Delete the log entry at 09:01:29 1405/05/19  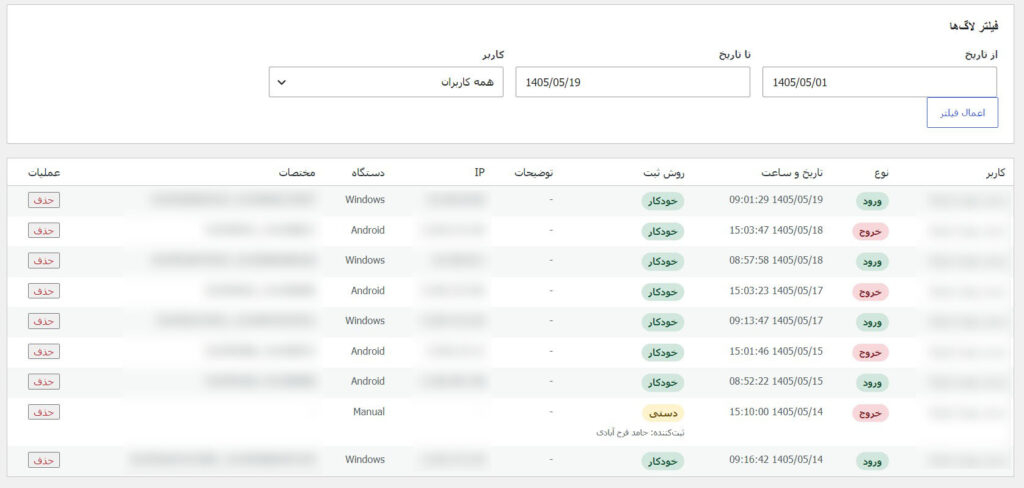coord(44,200)
